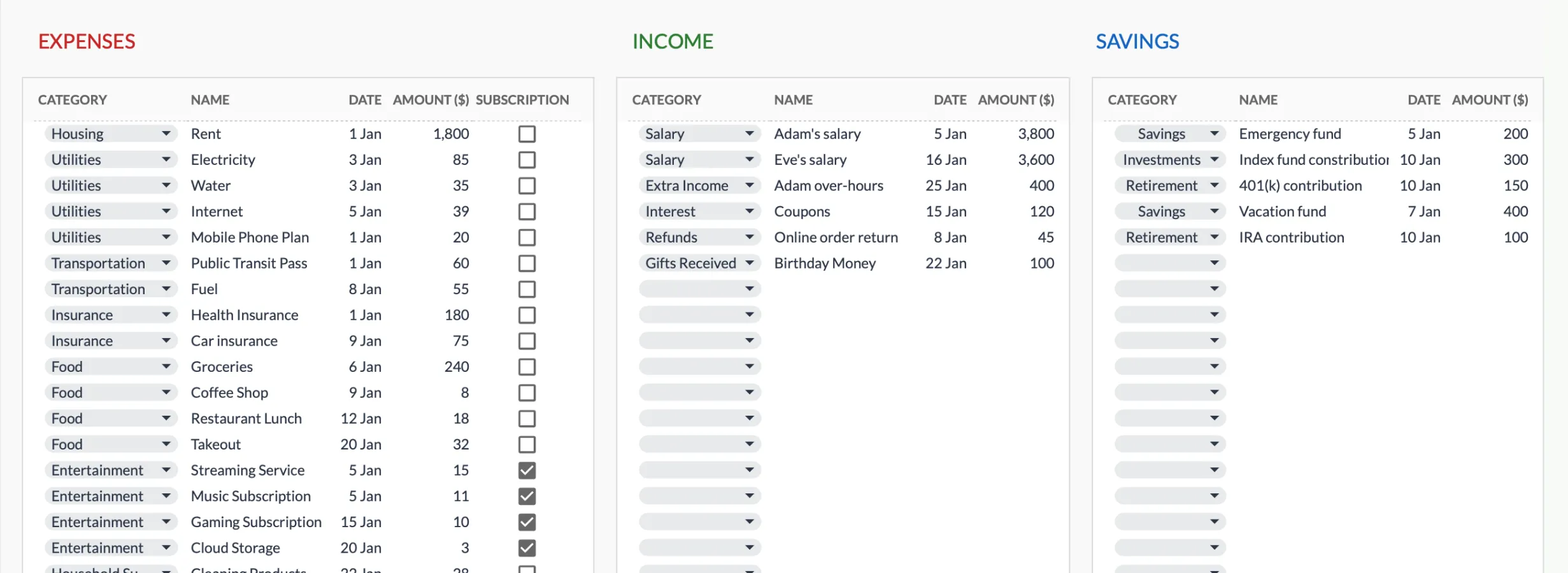The width and height of the screenshot is (1568, 573).
Task: Open the Savings dropdown for Vacation fund
Action: pos(1170,211)
